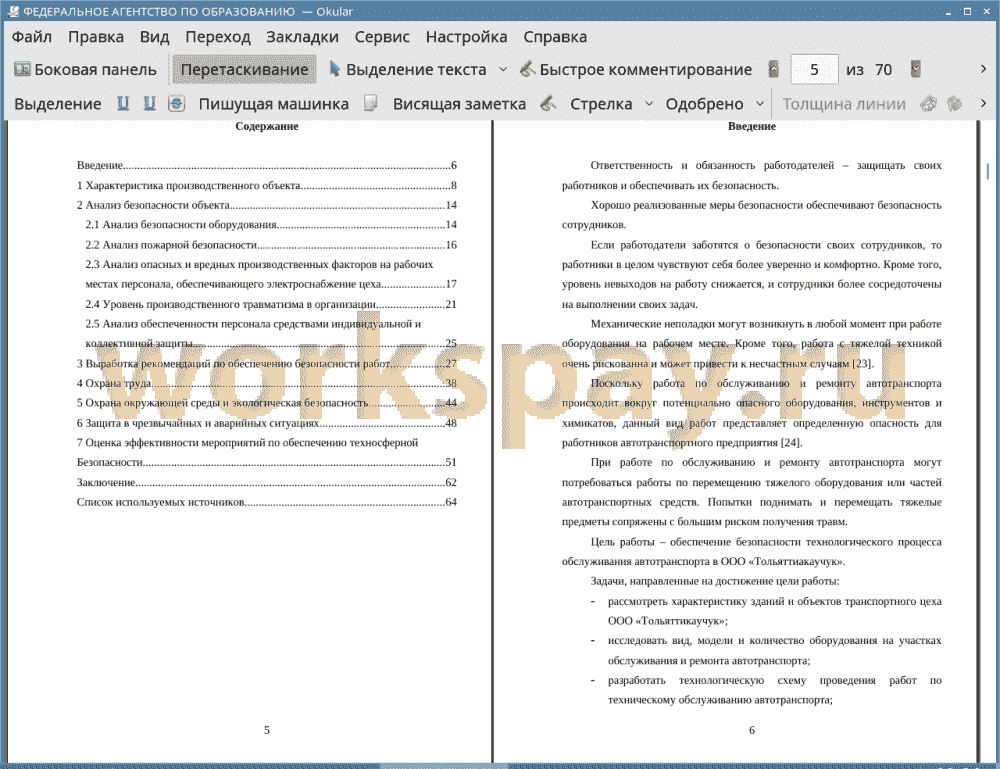Toggle Быстрое комментирование quick annotation toolbar
Viewport: 1000px width, 769px height.
click(636, 70)
